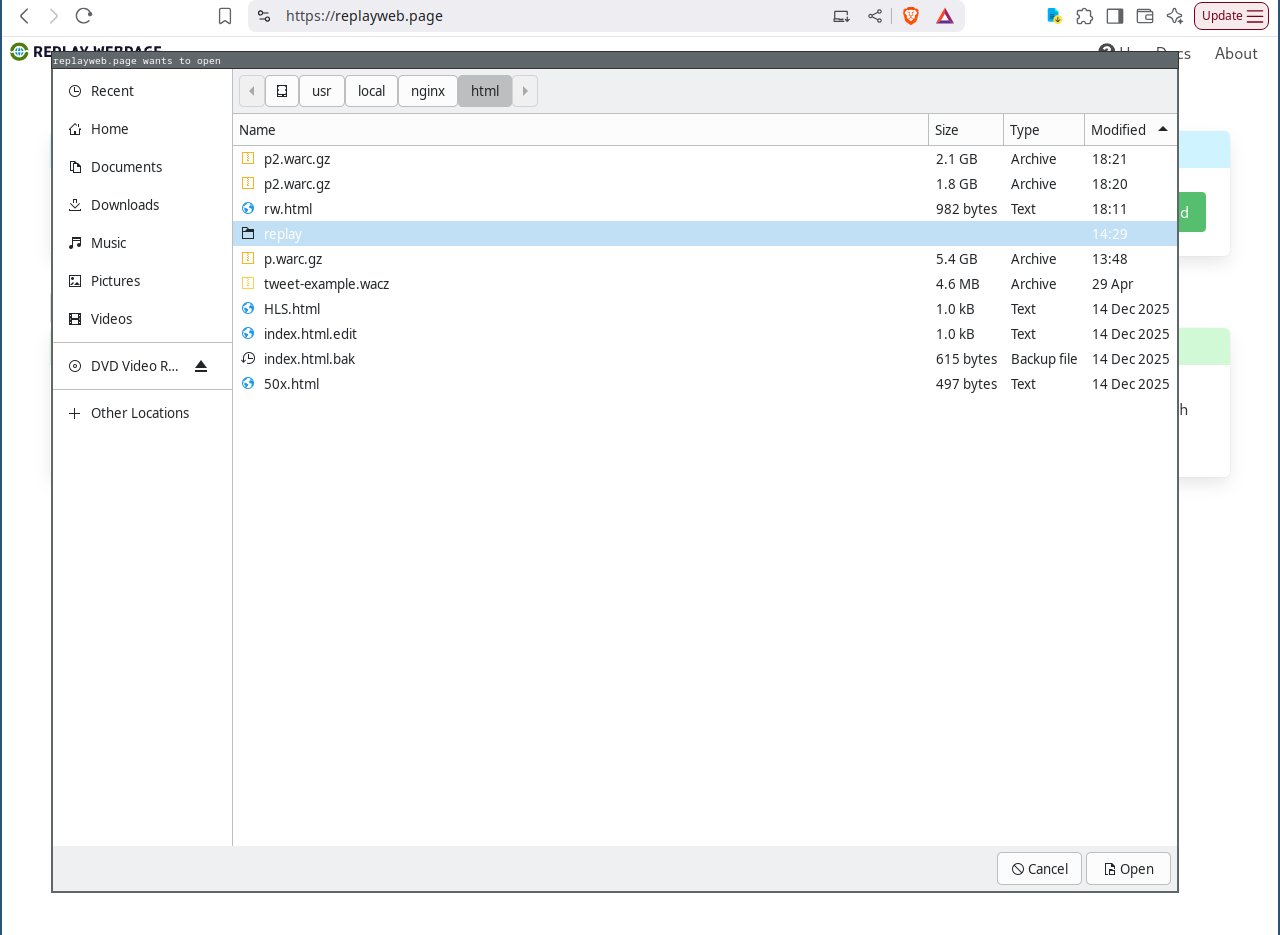The image size is (1280, 935).
Task: Click the web icon beside HLS.html
Action: coord(248,308)
